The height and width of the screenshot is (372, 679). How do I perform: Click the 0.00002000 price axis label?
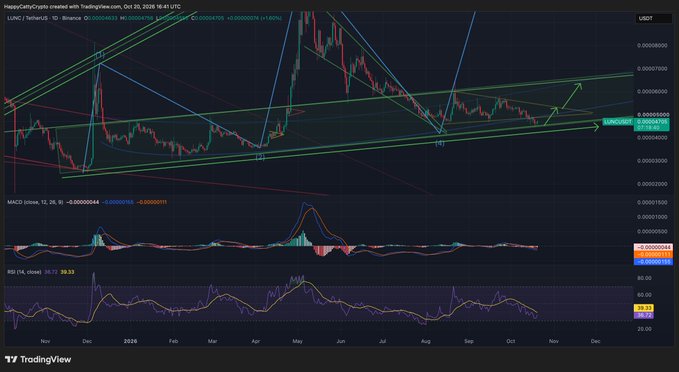652,184
